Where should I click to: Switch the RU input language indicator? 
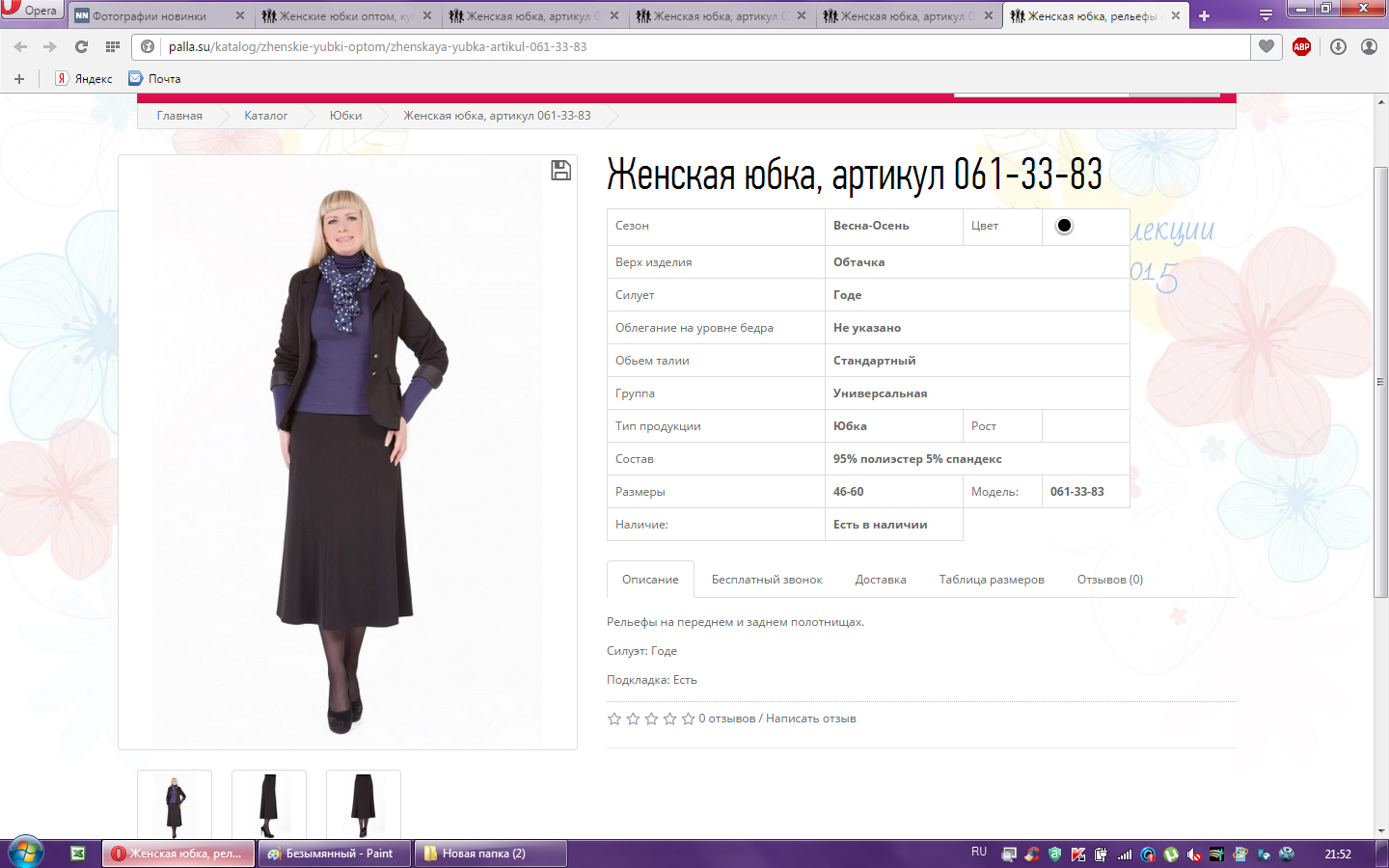click(979, 853)
